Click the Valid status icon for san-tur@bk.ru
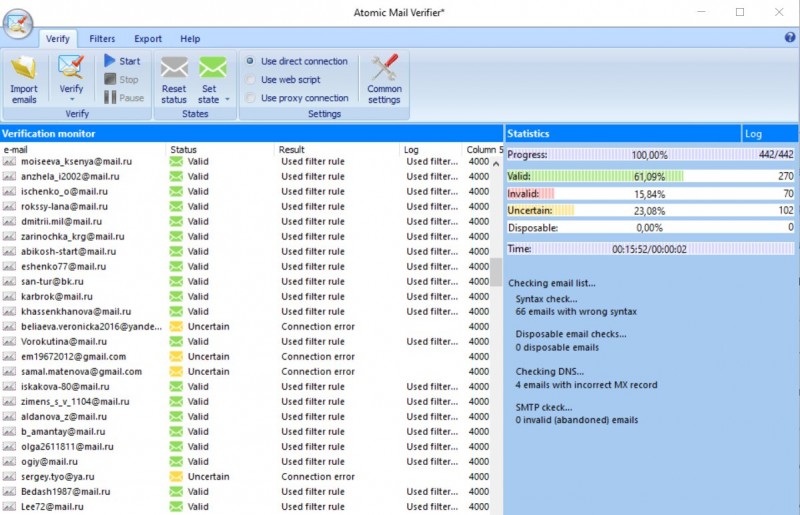The image size is (800, 515). pos(176,281)
